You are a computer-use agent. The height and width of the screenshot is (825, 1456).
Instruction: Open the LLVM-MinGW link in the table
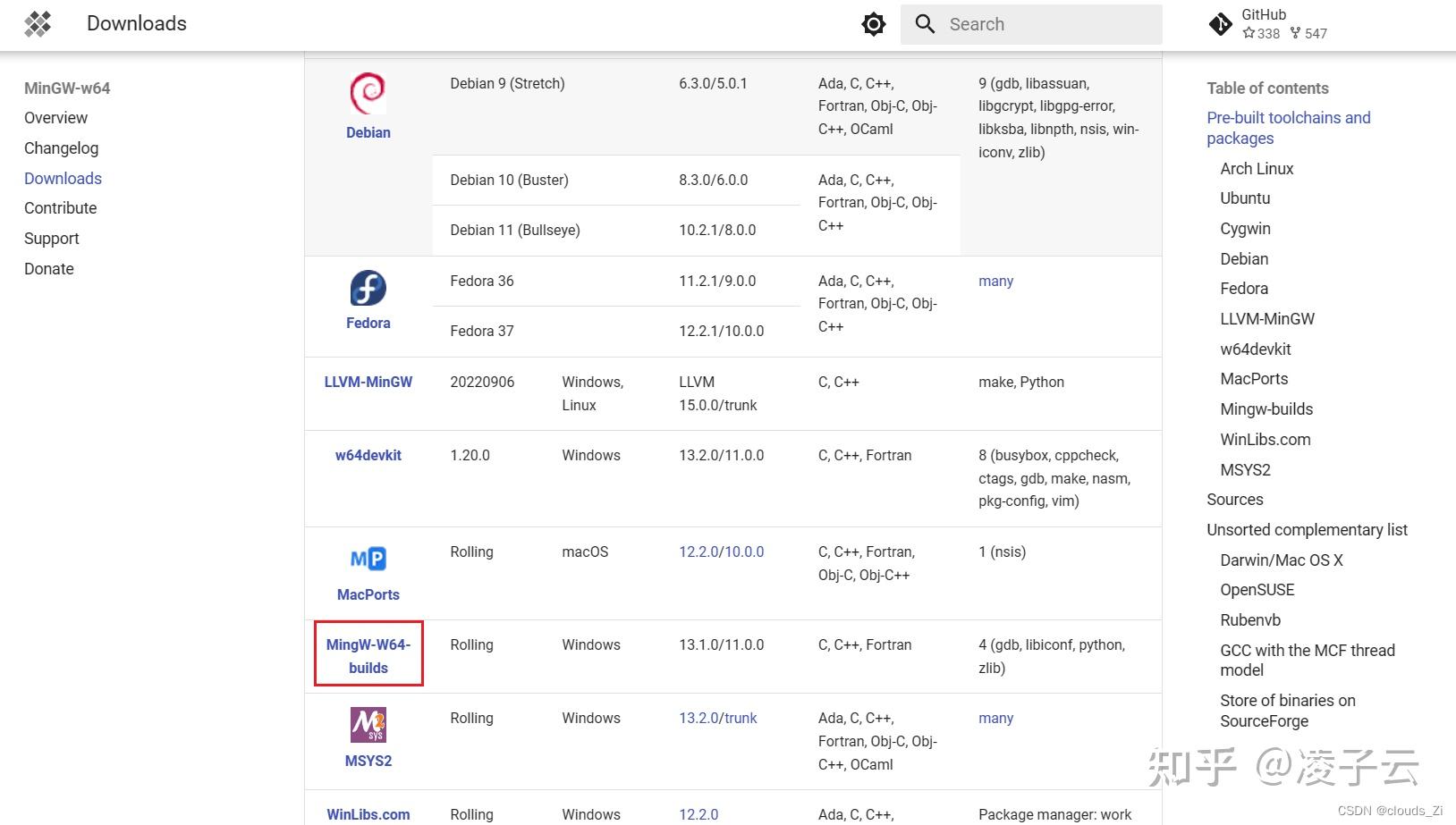(368, 382)
